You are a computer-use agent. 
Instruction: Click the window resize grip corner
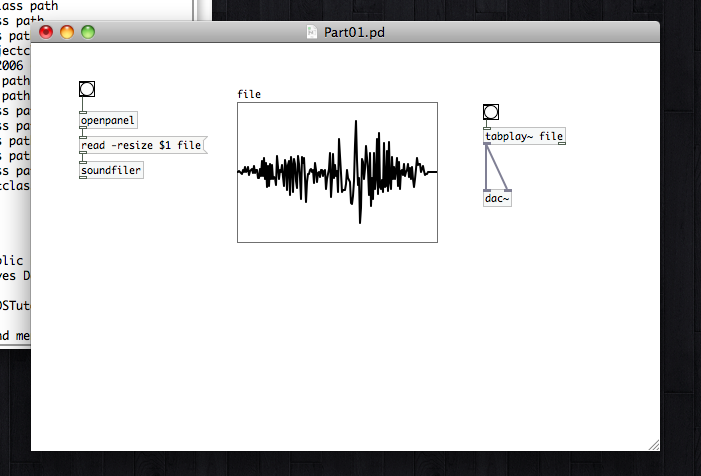(653, 443)
